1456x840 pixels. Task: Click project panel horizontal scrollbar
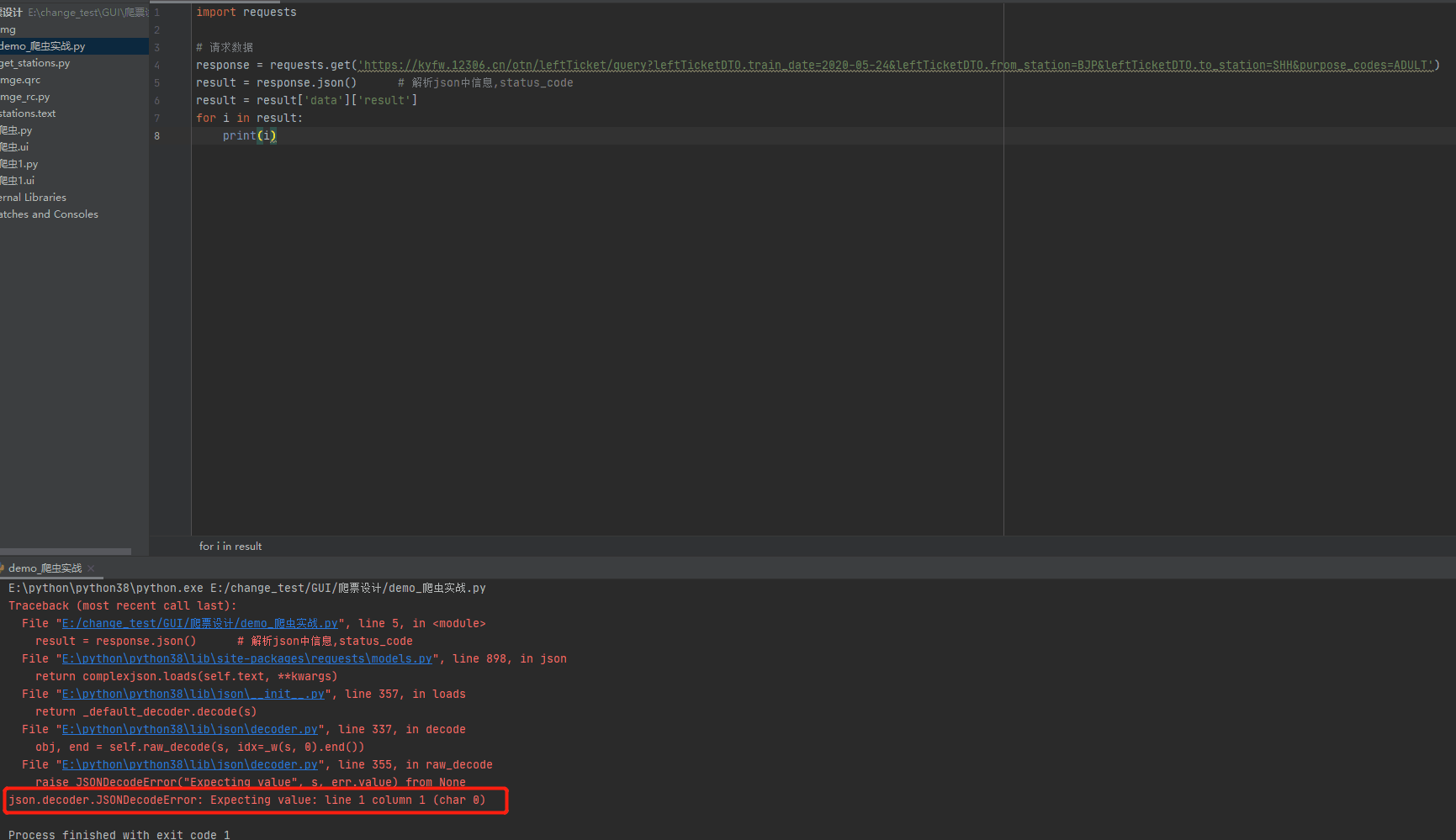pos(66,552)
